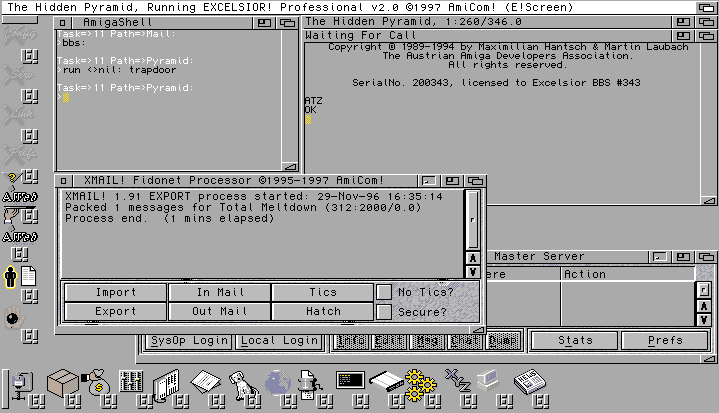Image resolution: width=719 pixels, height=413 pixels.
Task: Click the SysOp Login button
Action: [x=187, y=340]
